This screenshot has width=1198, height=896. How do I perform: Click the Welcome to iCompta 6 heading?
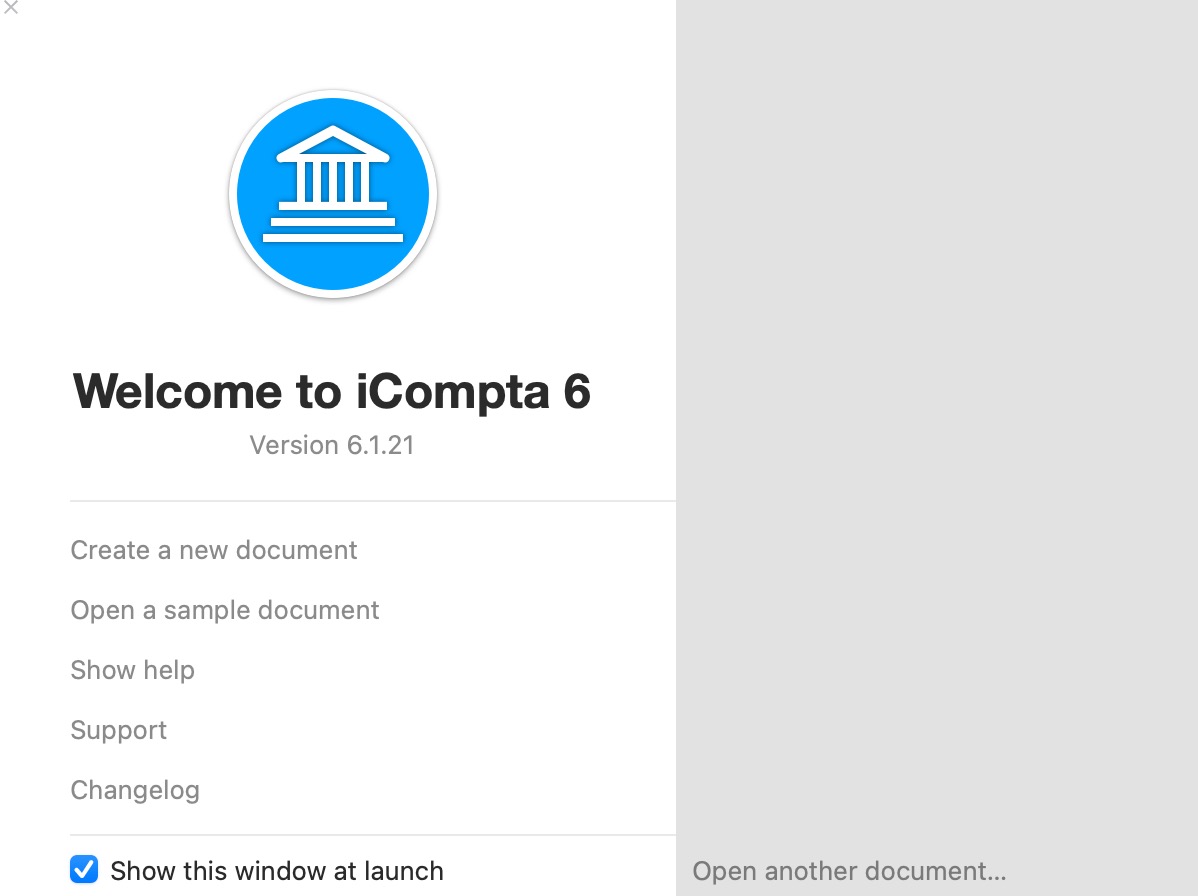coord(332,392)
